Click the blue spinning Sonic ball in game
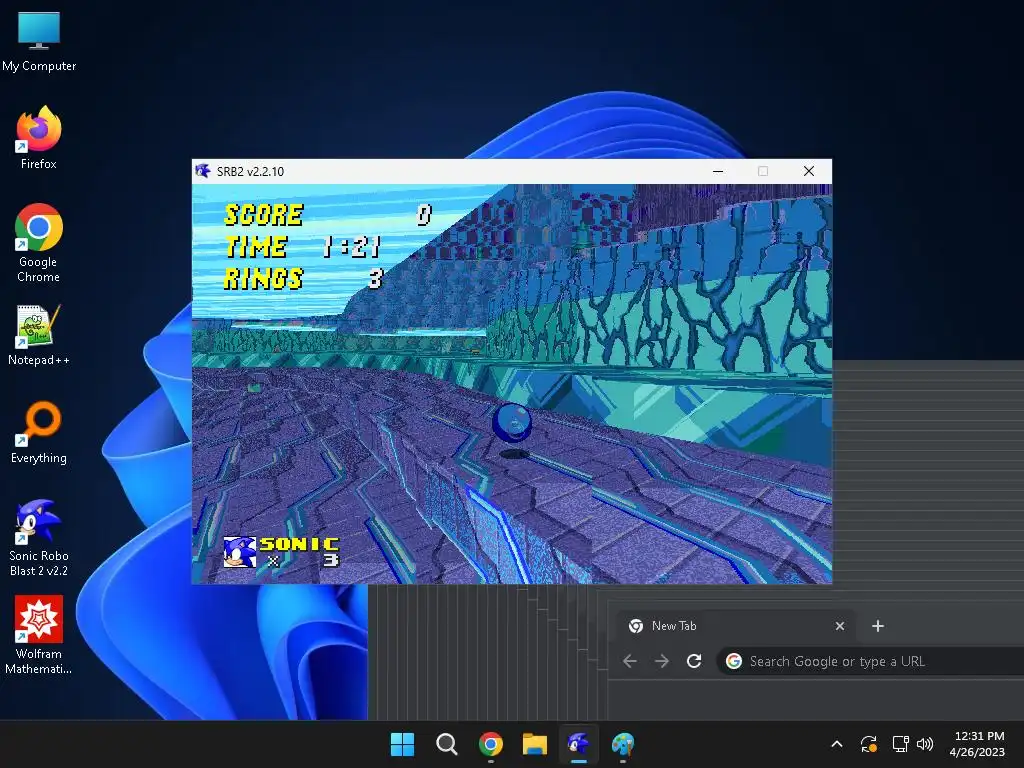The width and height of the screenshot is (1024, 768). click(512, 423)
